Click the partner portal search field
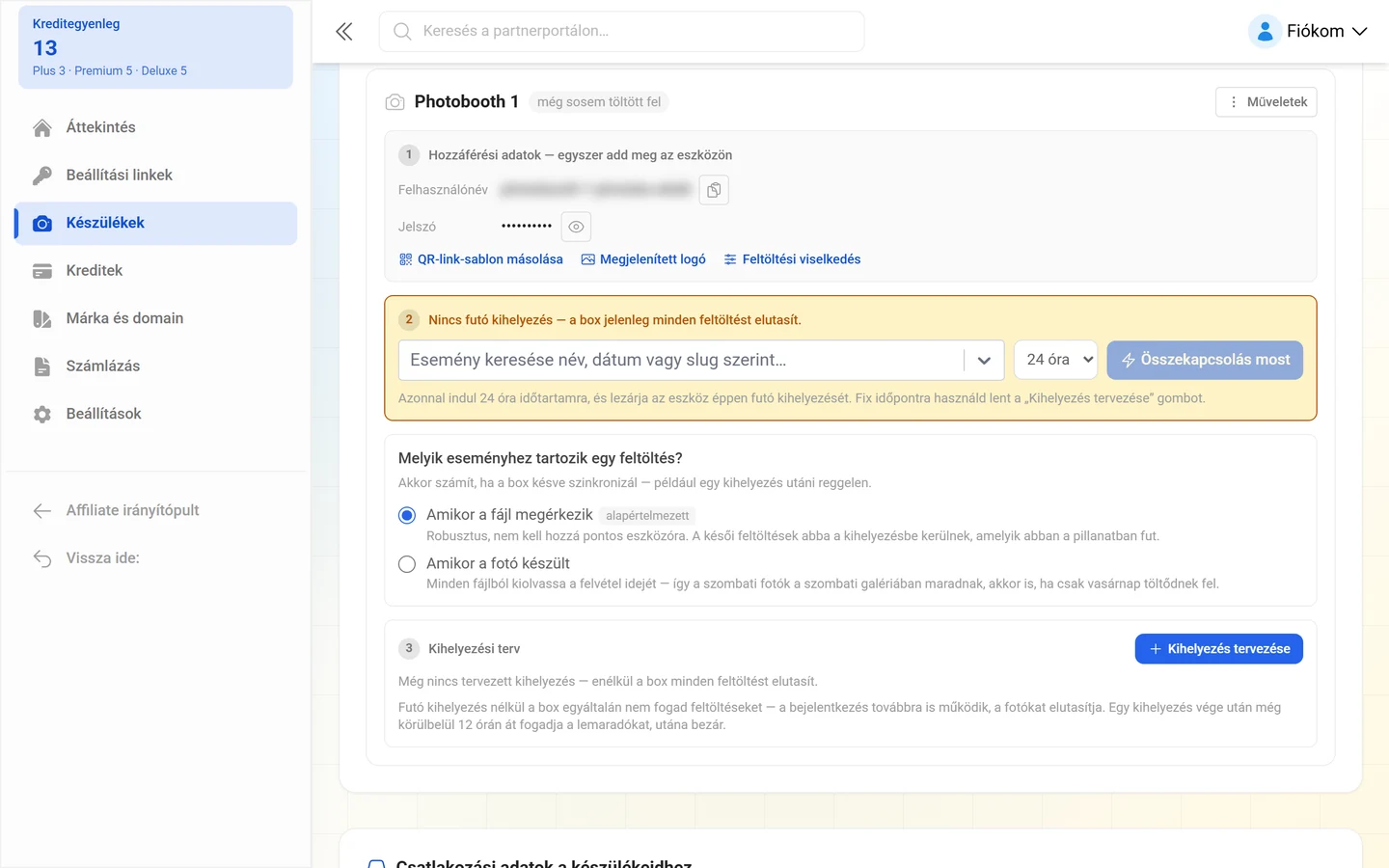The image size is (1389, 868). click(x=621, y=32)
